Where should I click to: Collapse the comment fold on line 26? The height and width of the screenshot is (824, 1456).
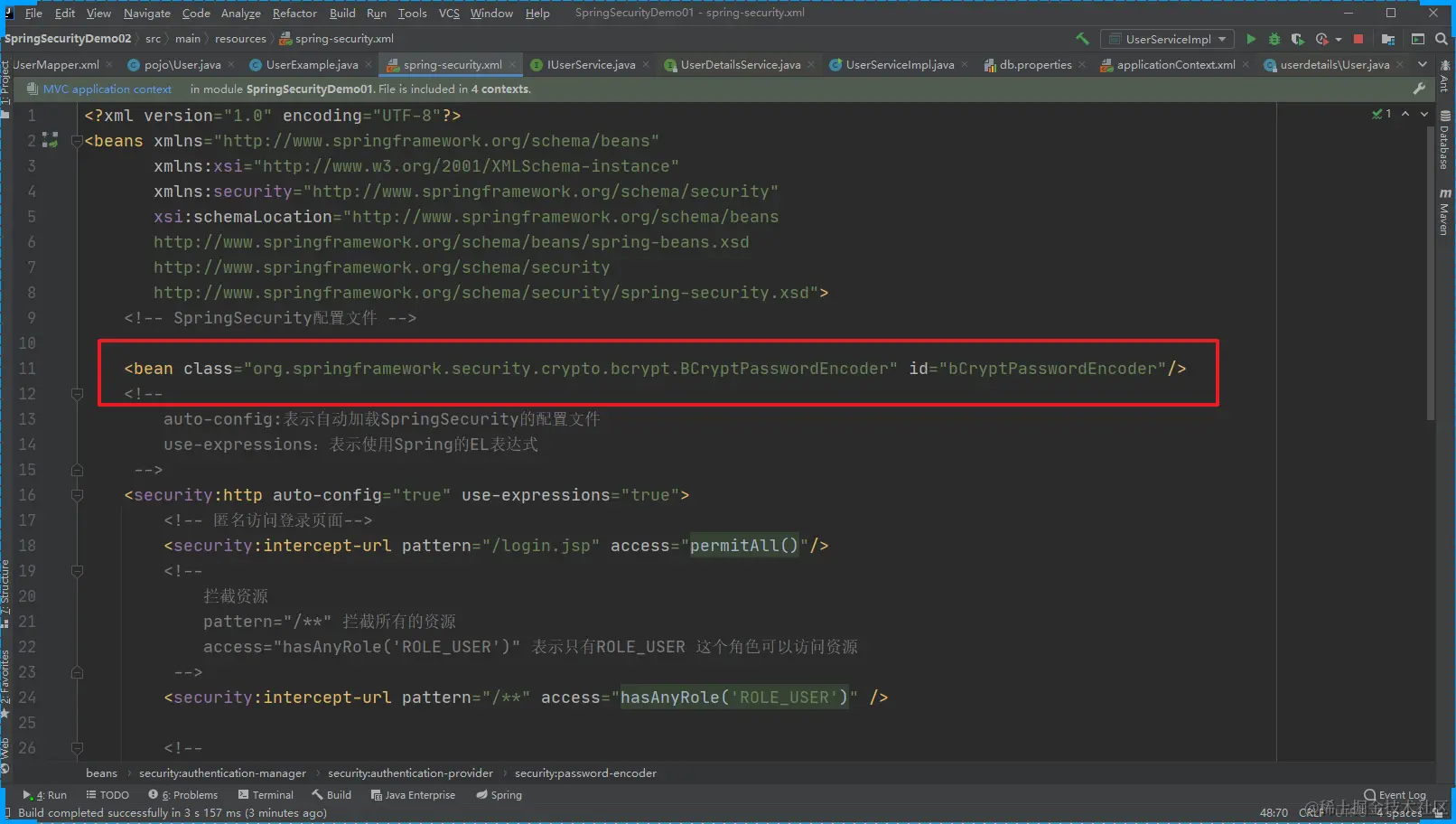click(77, 748)
